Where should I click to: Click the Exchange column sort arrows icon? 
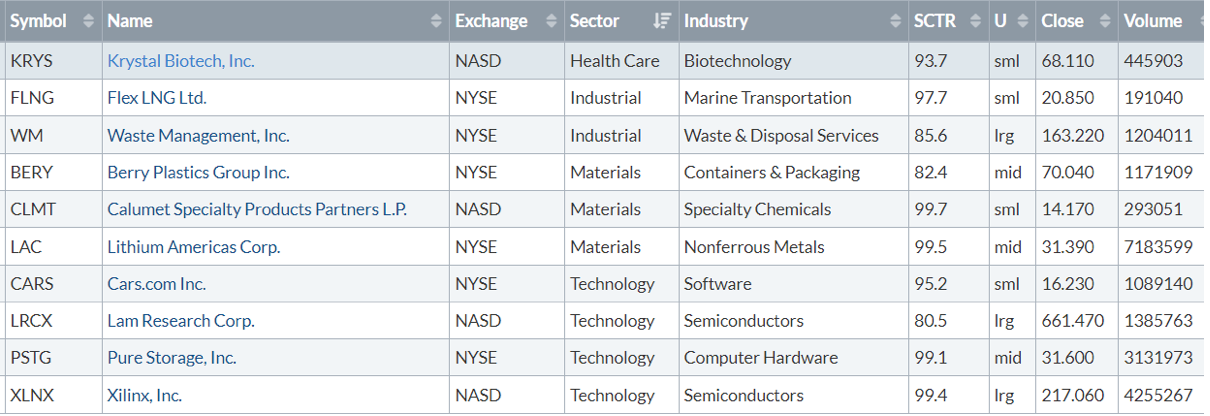click(x=551, y=21)
